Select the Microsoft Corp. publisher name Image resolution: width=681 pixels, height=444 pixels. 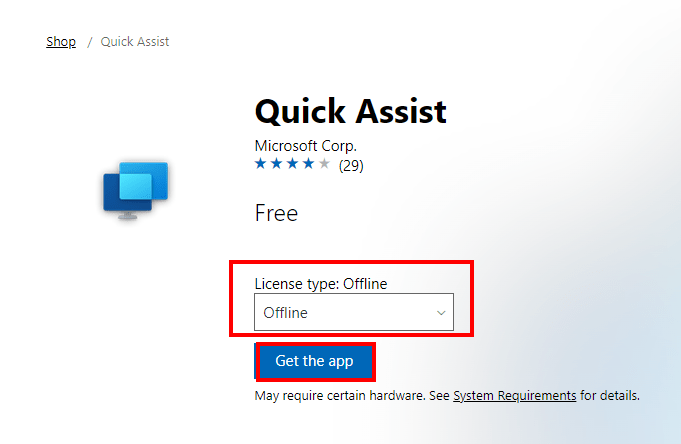pos(306,146)
